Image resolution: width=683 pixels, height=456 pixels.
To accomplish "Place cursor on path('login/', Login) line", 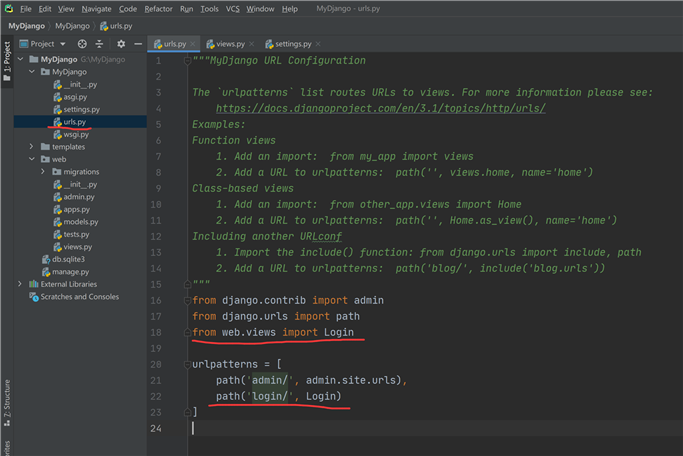I will click(278, 396).
